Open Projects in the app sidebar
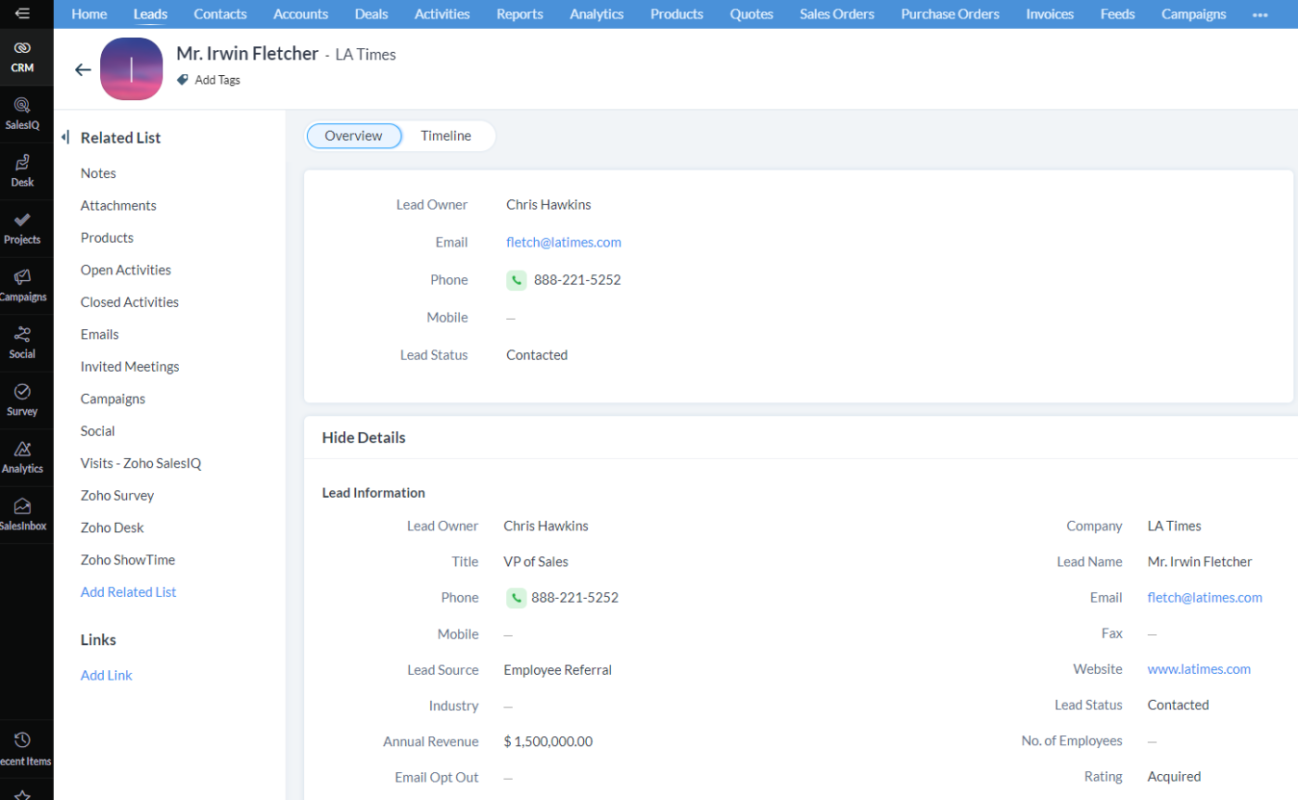The image size is (1298, 800). coord(22,227)
